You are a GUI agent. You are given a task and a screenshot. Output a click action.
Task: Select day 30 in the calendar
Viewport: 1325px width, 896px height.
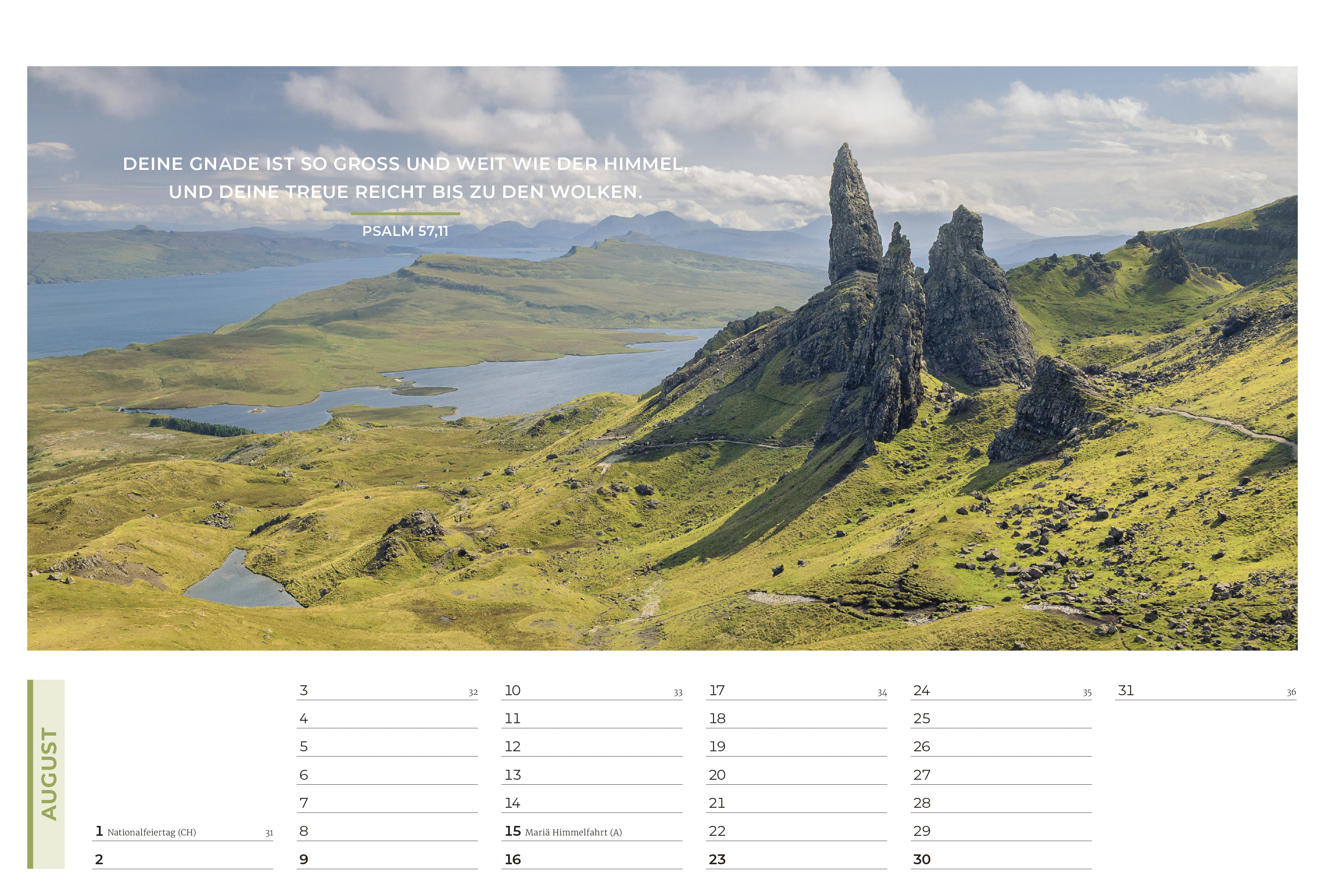point(921,860)
